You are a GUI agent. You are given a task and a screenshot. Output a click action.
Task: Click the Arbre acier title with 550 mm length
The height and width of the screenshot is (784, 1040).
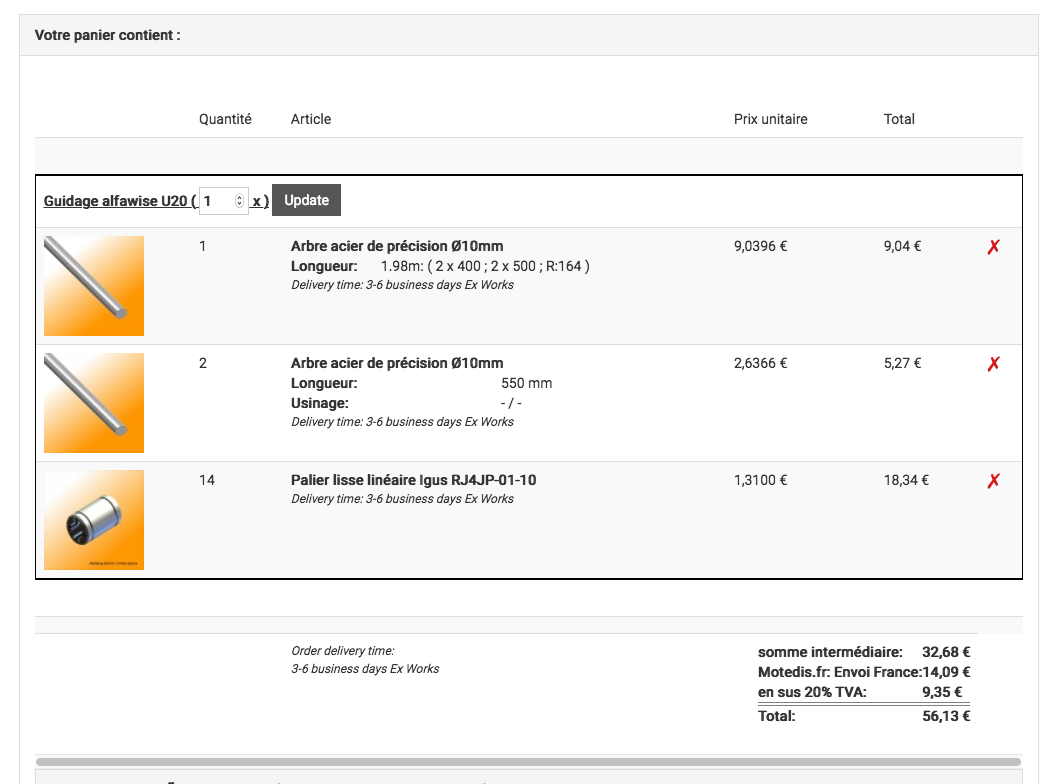click(397, 363)
